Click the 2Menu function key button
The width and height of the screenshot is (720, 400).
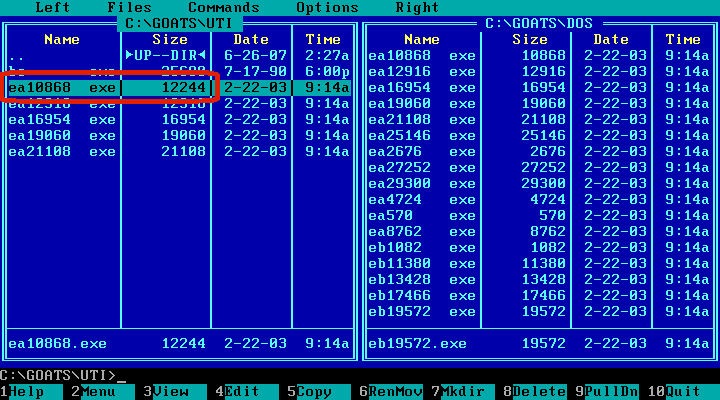coord(103,392)
